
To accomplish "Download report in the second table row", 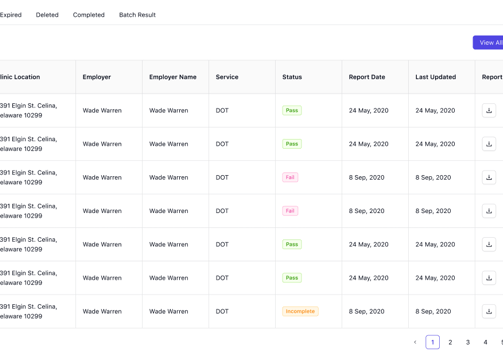I will pos(489,144).
